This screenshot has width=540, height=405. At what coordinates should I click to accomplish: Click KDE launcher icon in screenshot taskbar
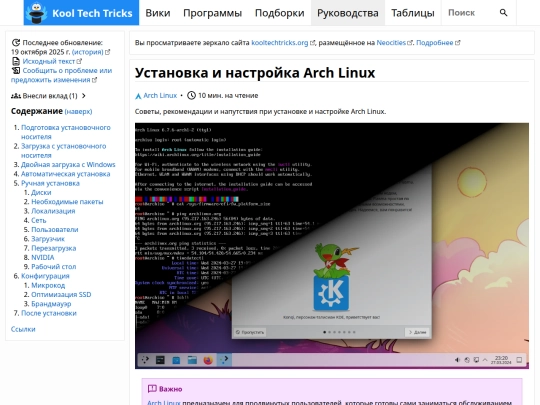click(145, 360)
